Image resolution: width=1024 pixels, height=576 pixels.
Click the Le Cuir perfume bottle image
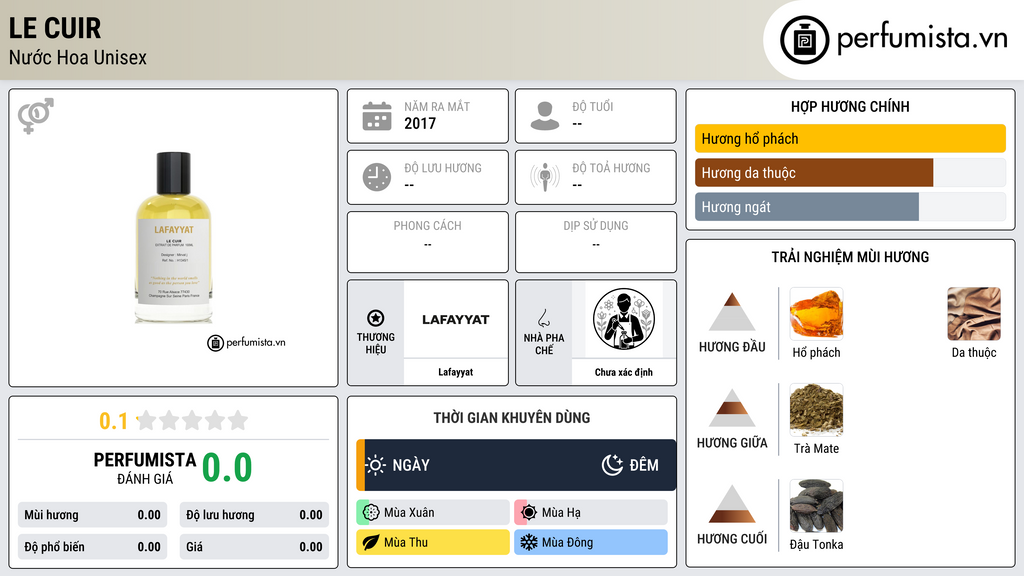pyautogui.click(x=174, y=237)
